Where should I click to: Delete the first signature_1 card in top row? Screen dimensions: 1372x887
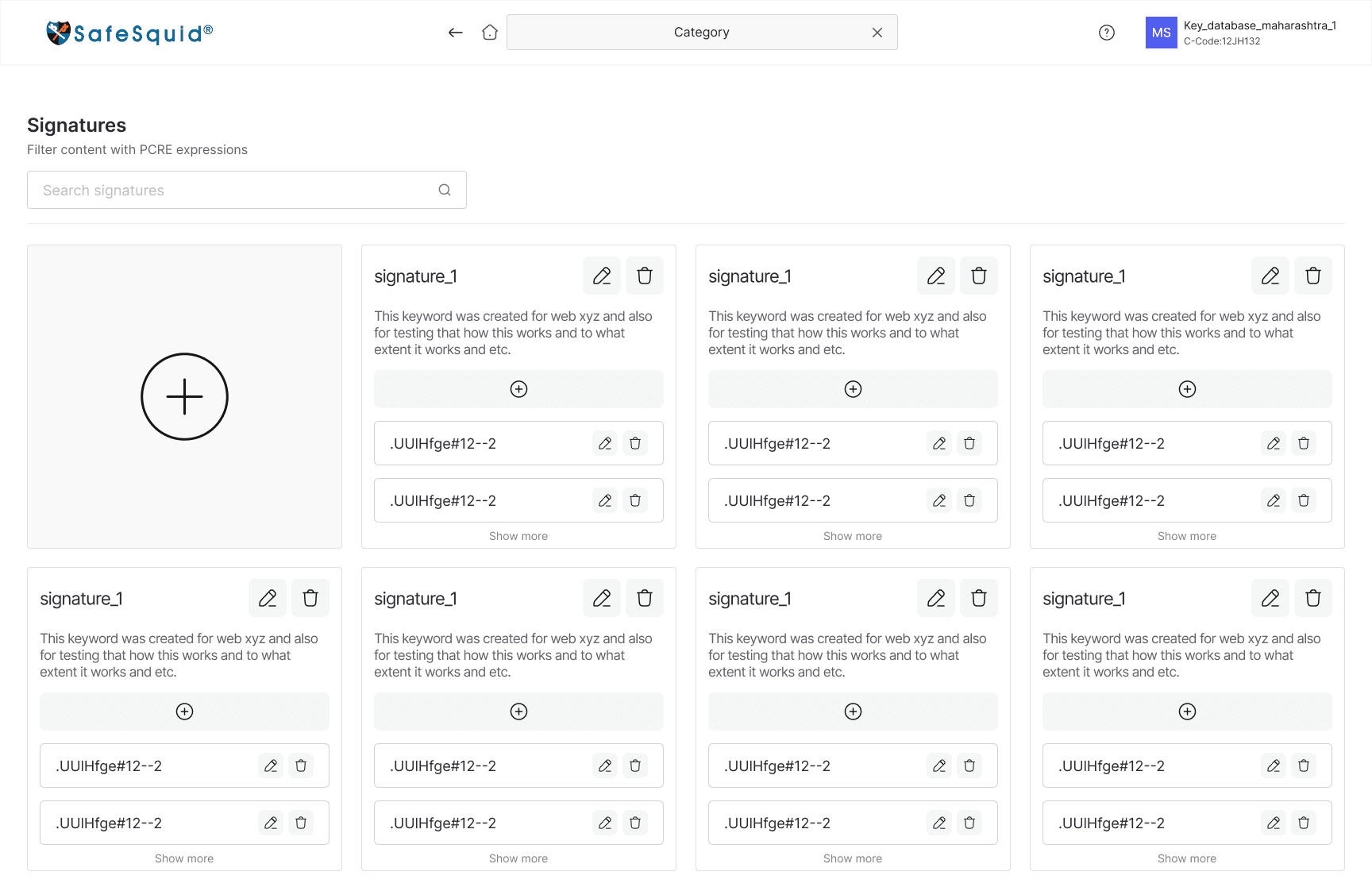(645, 276)
